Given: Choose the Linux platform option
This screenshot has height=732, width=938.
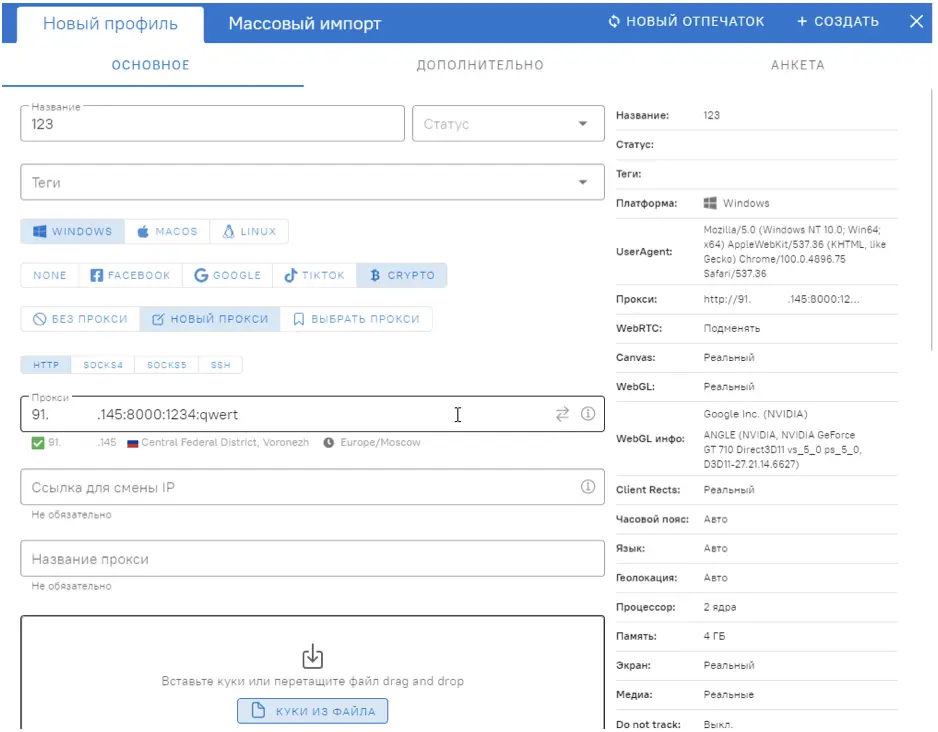Looking at the screenshot, I should [249, 232].
